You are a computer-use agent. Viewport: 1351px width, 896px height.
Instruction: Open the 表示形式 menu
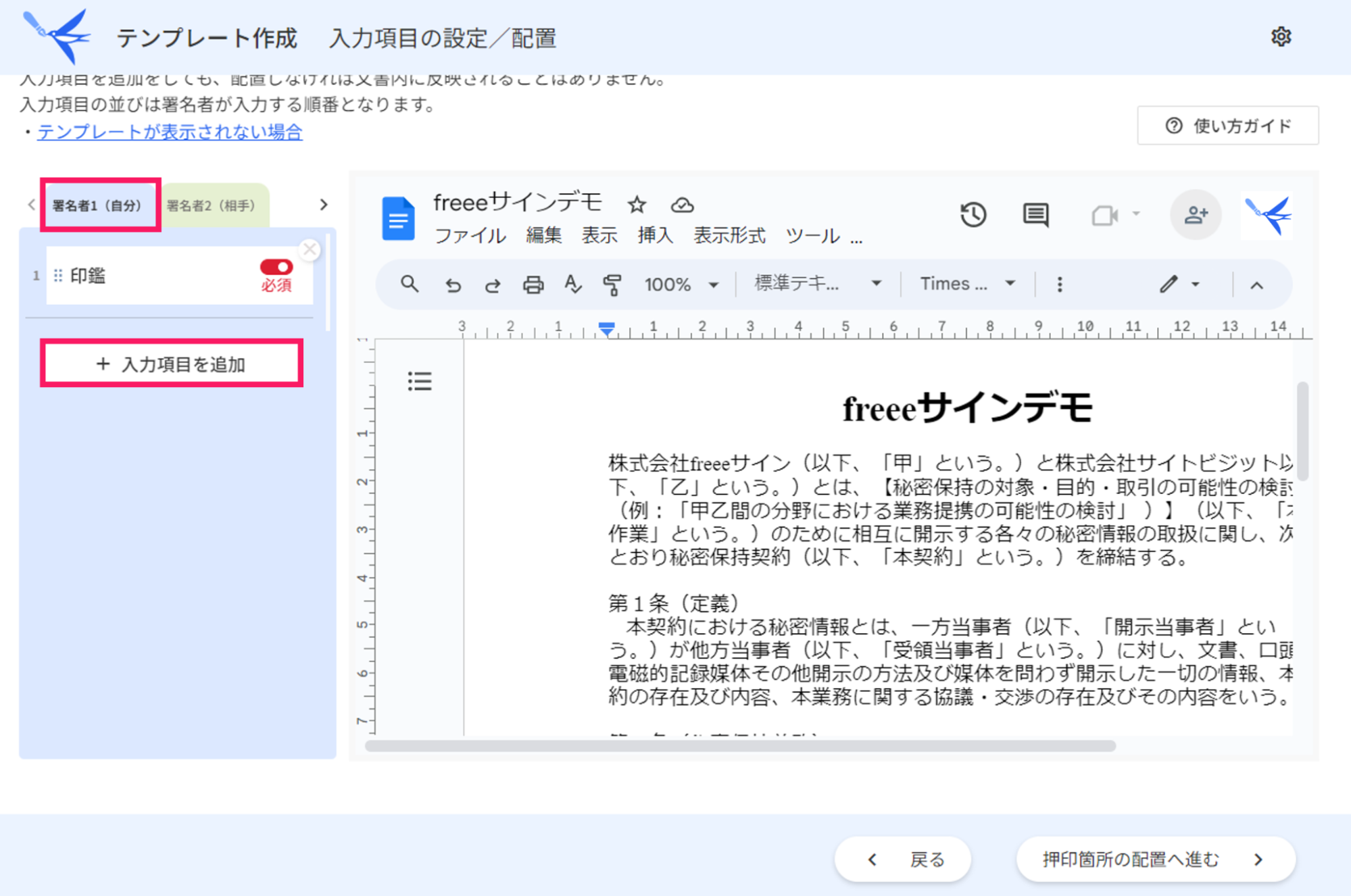pyautogui.click(x=729, y=235)
